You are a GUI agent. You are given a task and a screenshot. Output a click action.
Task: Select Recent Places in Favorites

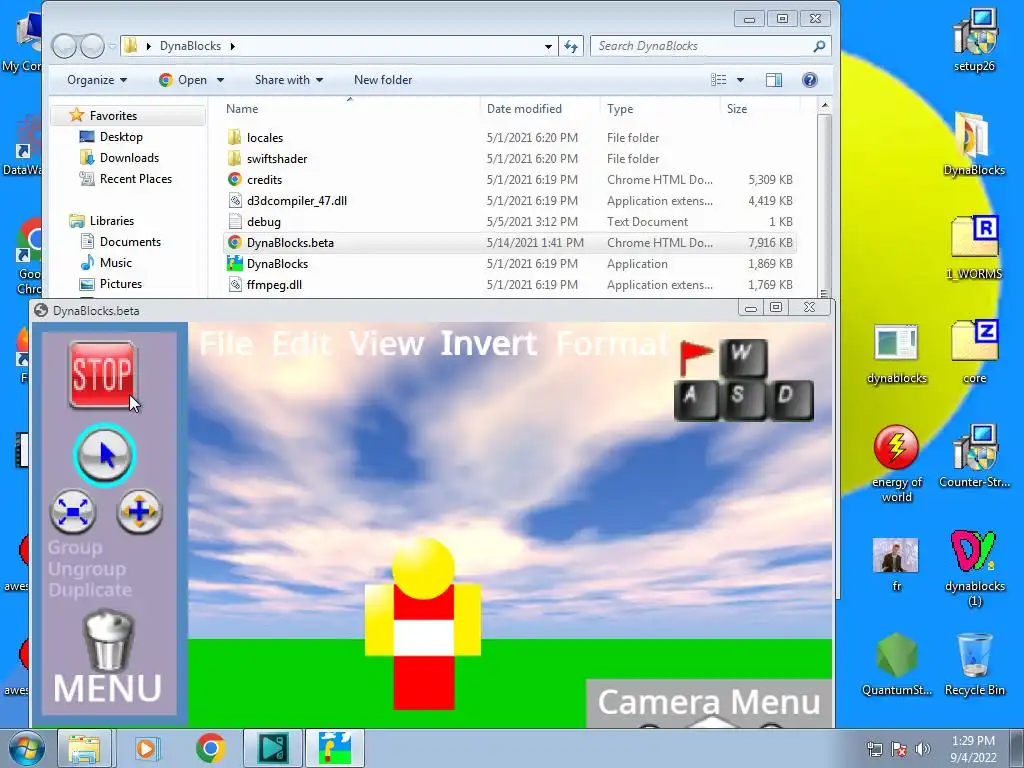[x=135, y=178]
